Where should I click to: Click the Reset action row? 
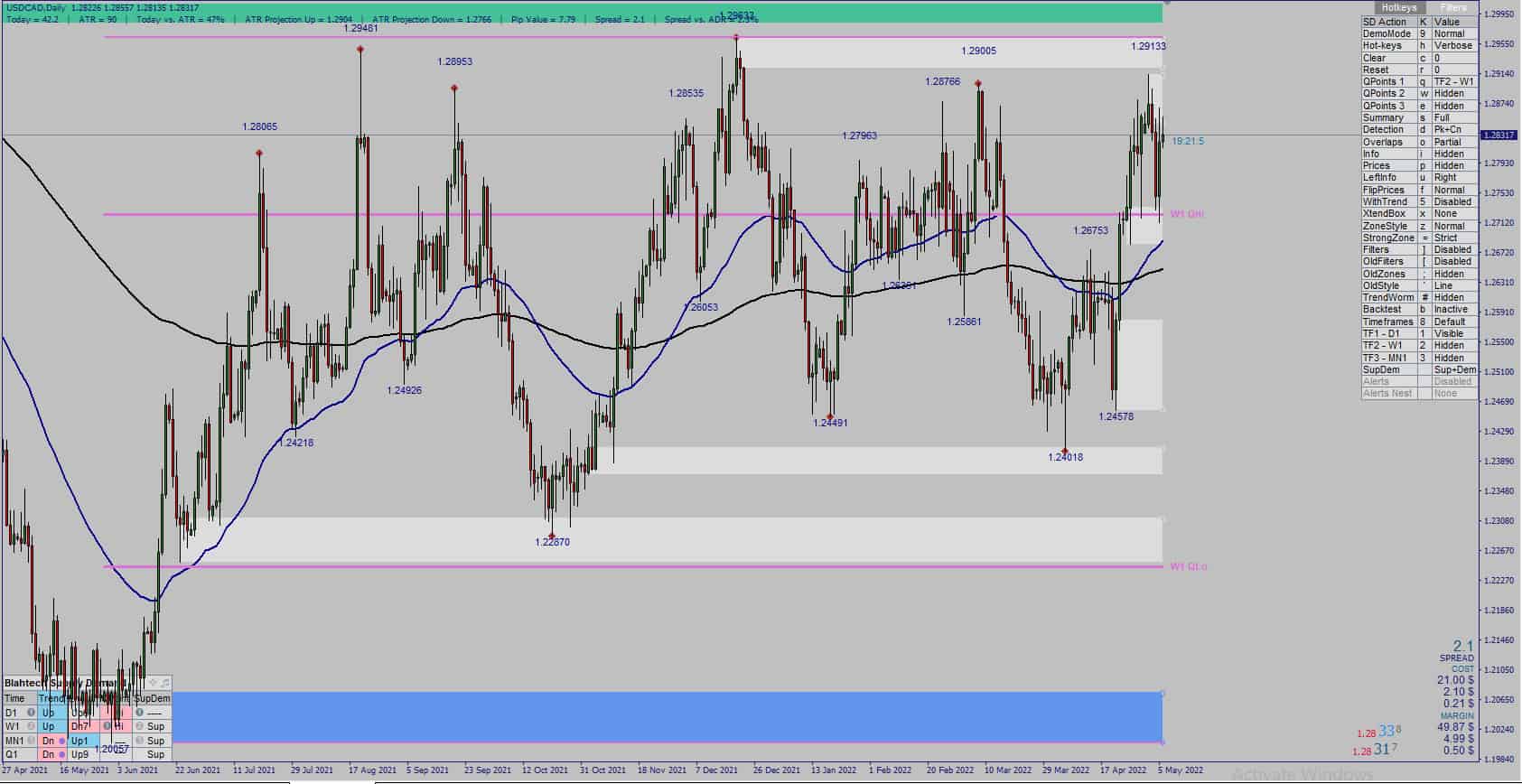1420,70
